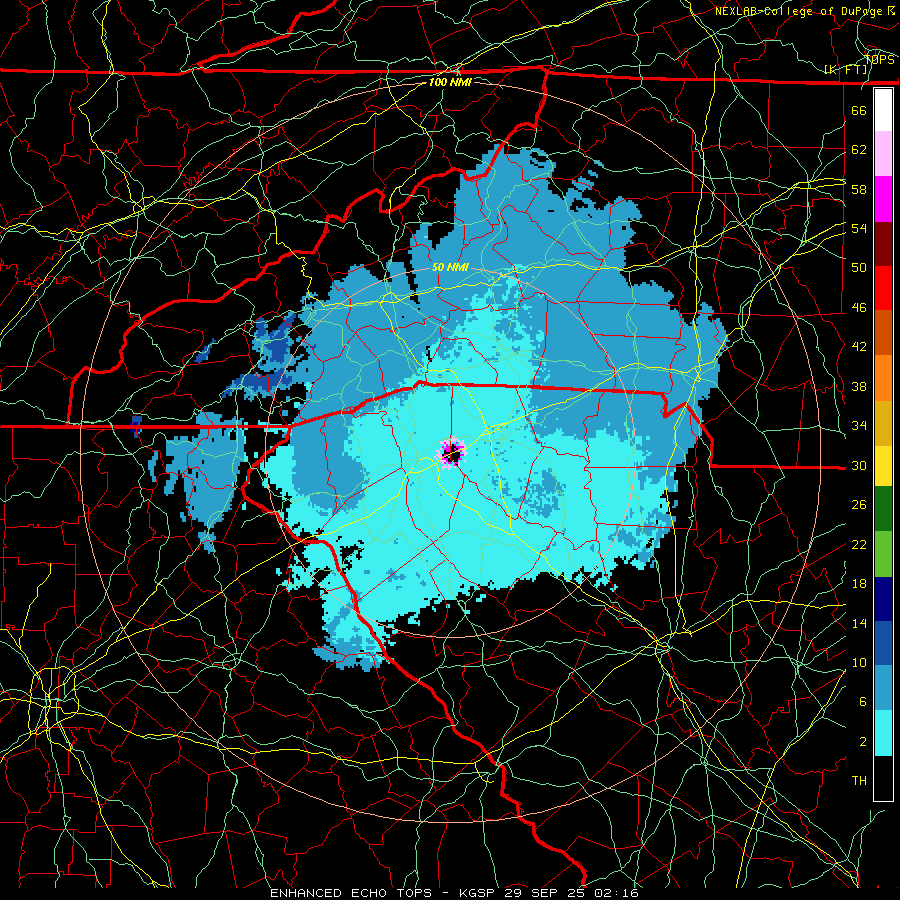Click the magenta radar site marker at center

point(452,454)
